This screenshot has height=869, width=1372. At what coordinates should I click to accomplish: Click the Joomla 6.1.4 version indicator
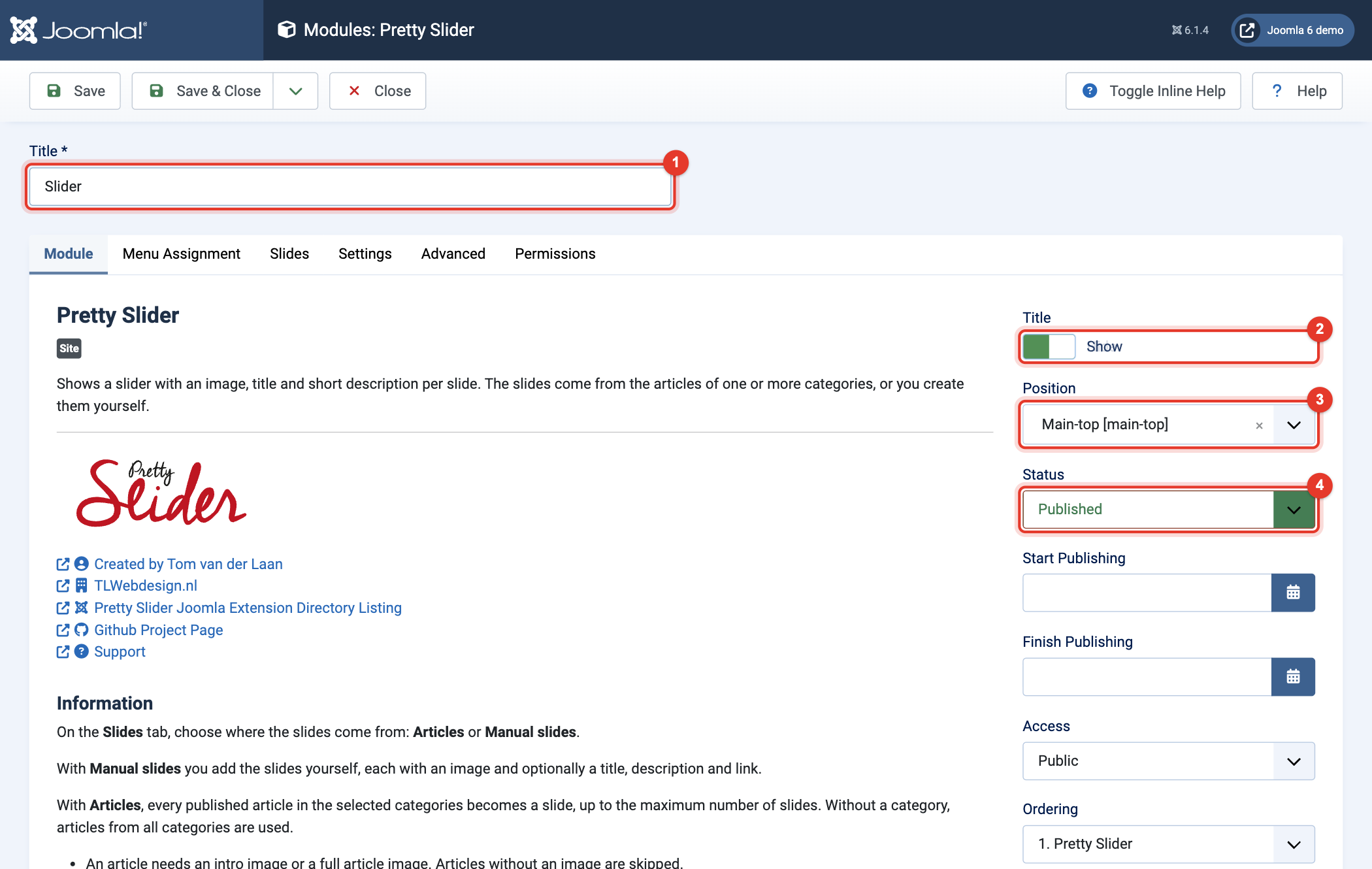click(x=1190, y=30)
